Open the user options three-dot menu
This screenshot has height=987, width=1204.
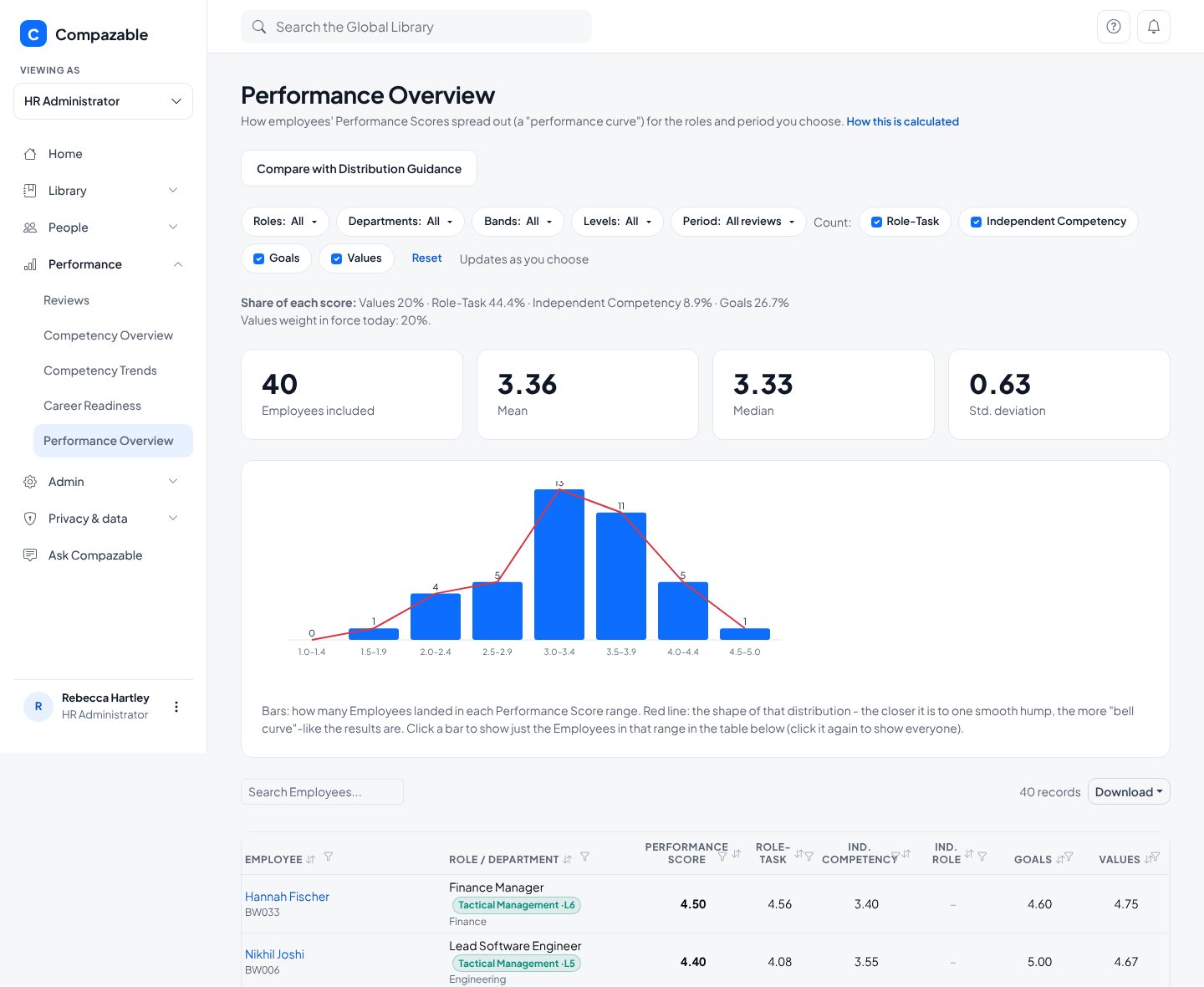pos(176,707)
